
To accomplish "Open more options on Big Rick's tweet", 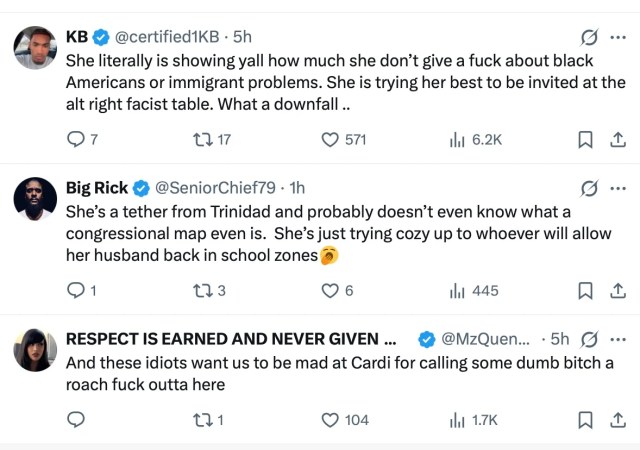I will click(618, 189).
